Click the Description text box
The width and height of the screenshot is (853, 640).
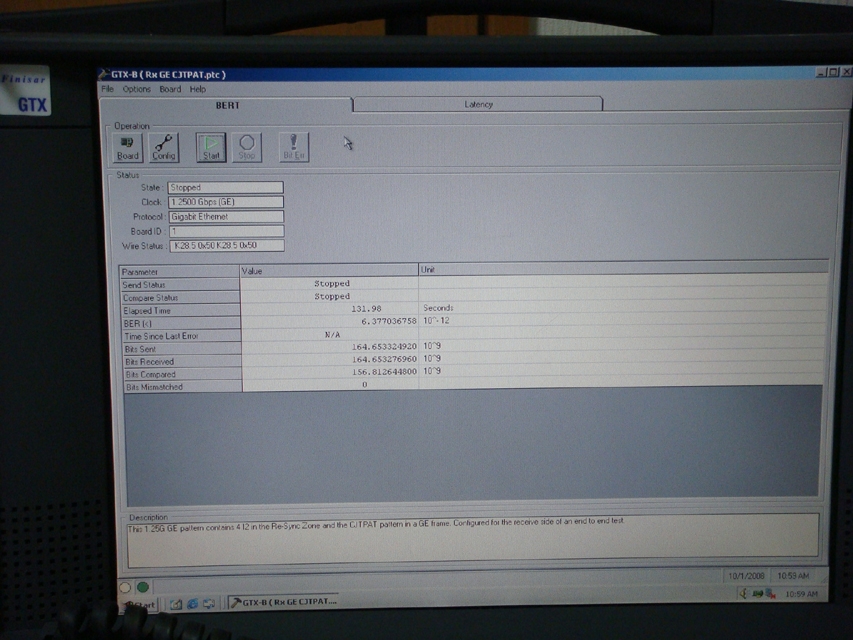pyautogui.click(x=473, y=540)
